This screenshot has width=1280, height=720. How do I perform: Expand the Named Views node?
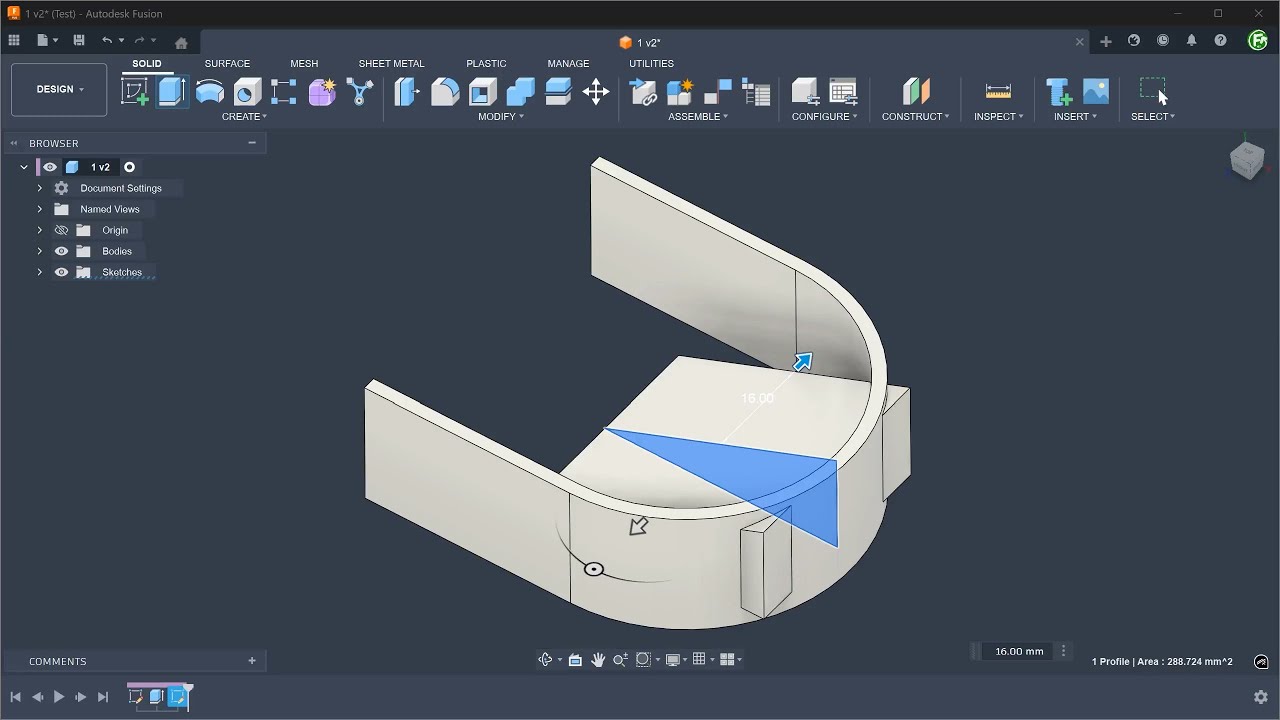[40, 209]
